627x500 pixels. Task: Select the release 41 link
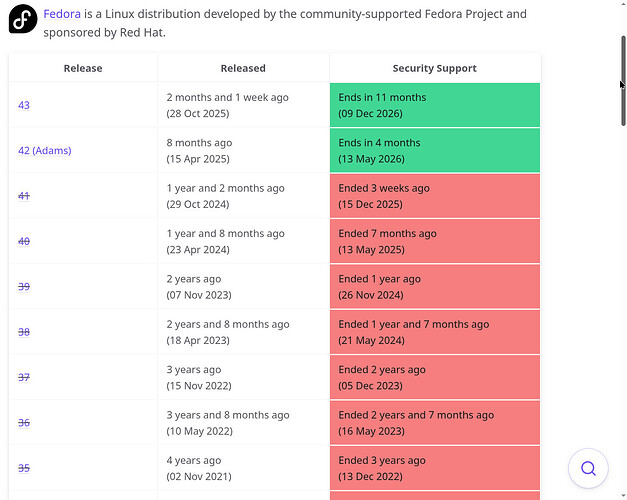pyautogui.click(x=24, y=196)
